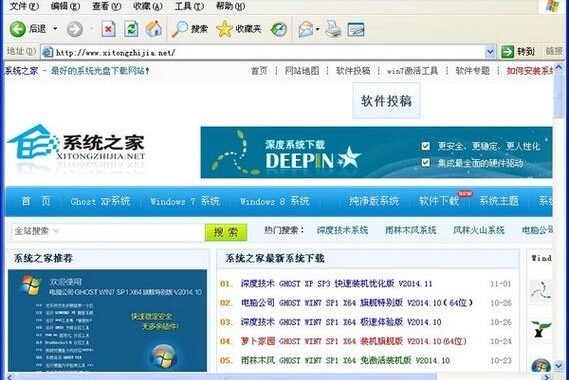Open the 查看 menu
This screenshot has width=569, height=380.
point(106,6)
